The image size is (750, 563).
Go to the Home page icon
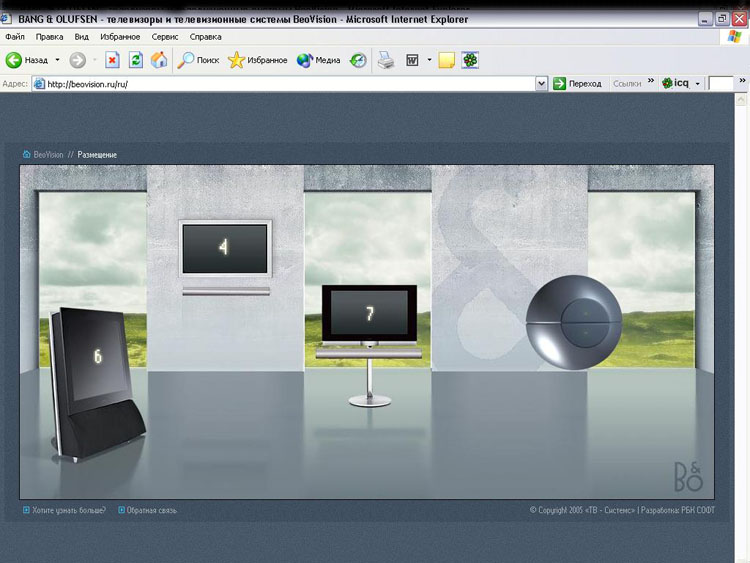(x=159, y=60)
